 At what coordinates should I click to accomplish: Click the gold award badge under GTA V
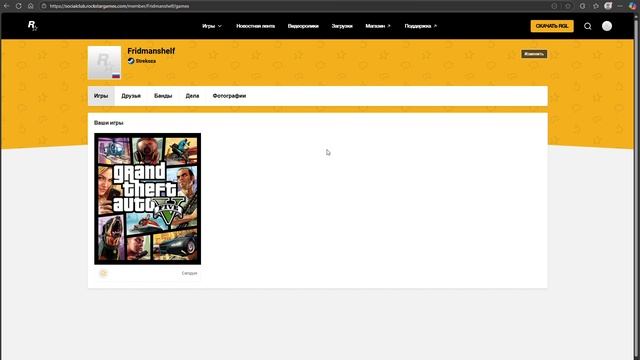(103, 273)
